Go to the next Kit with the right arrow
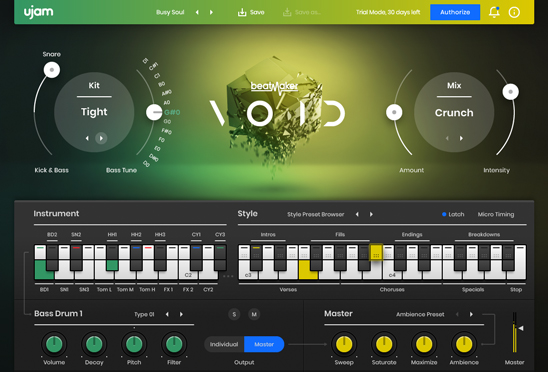This screenshot has width=548, height=372. [101, 138]
